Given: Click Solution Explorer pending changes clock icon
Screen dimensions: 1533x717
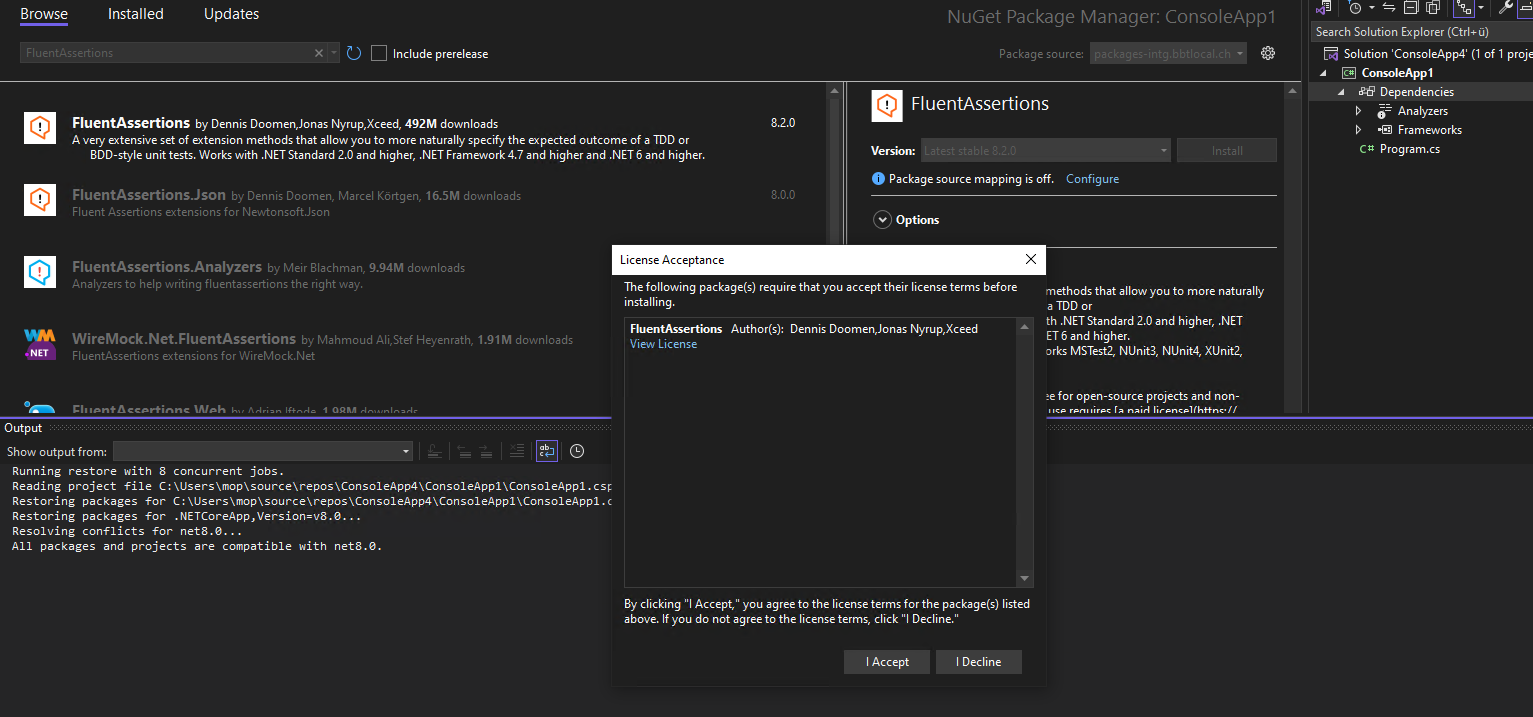Looking at the screenshot, I should point(1355,8).
